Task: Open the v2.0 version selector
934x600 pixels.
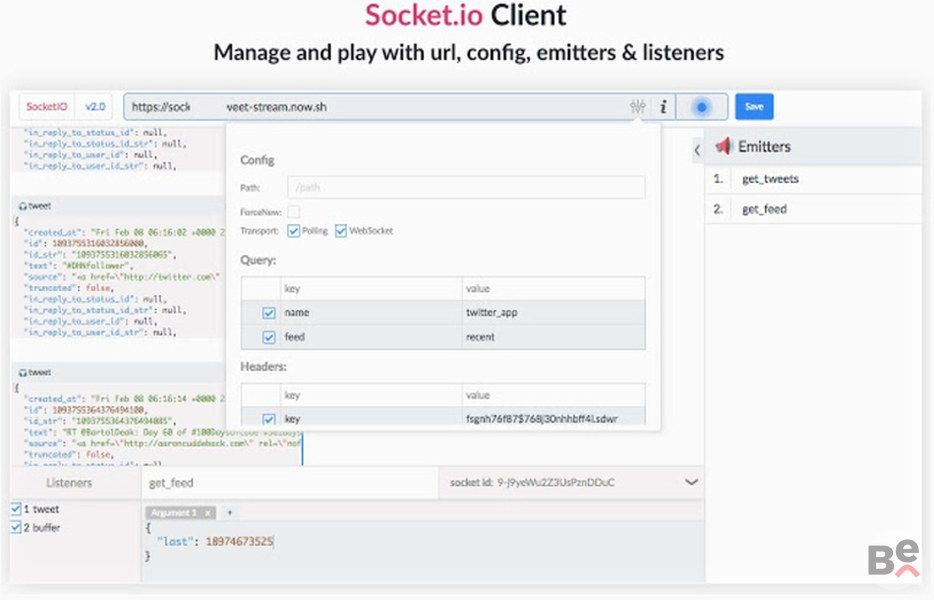Action: [95, 106]
